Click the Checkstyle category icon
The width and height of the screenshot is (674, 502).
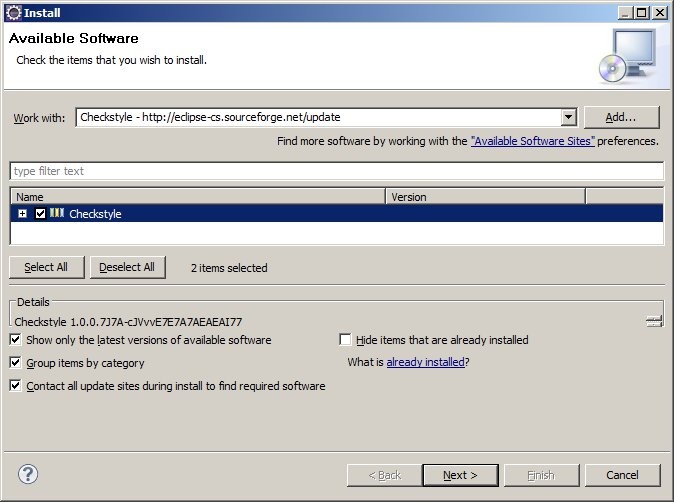click(57, 213)
